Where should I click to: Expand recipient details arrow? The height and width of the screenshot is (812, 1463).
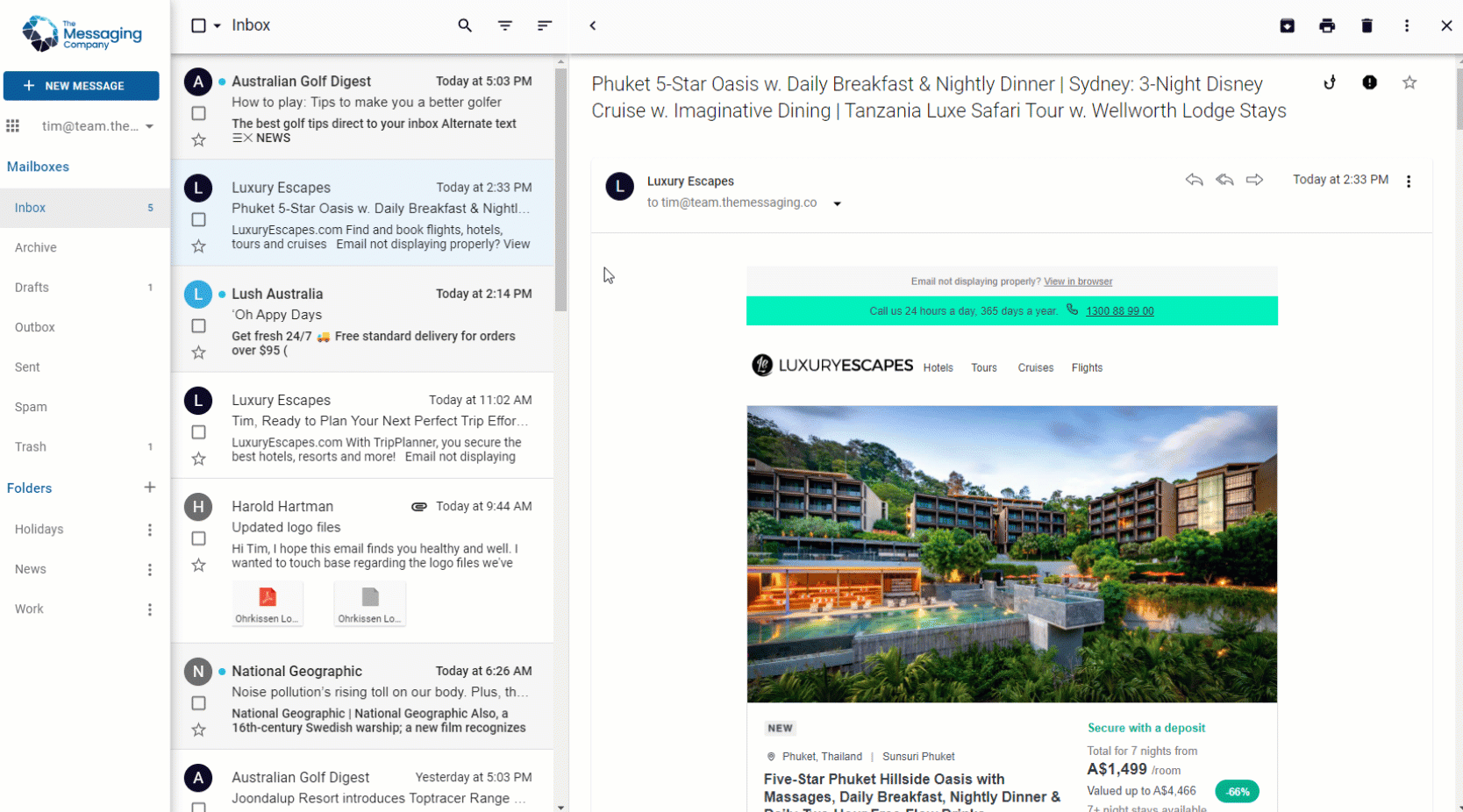coord(837,203)
